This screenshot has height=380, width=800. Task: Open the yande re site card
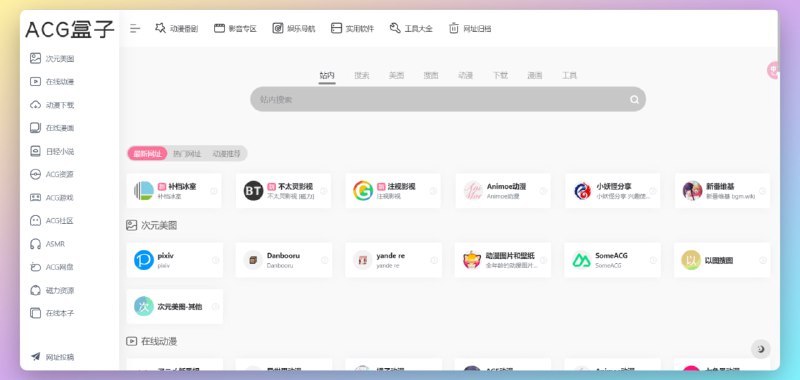click(x=393, y=260)
